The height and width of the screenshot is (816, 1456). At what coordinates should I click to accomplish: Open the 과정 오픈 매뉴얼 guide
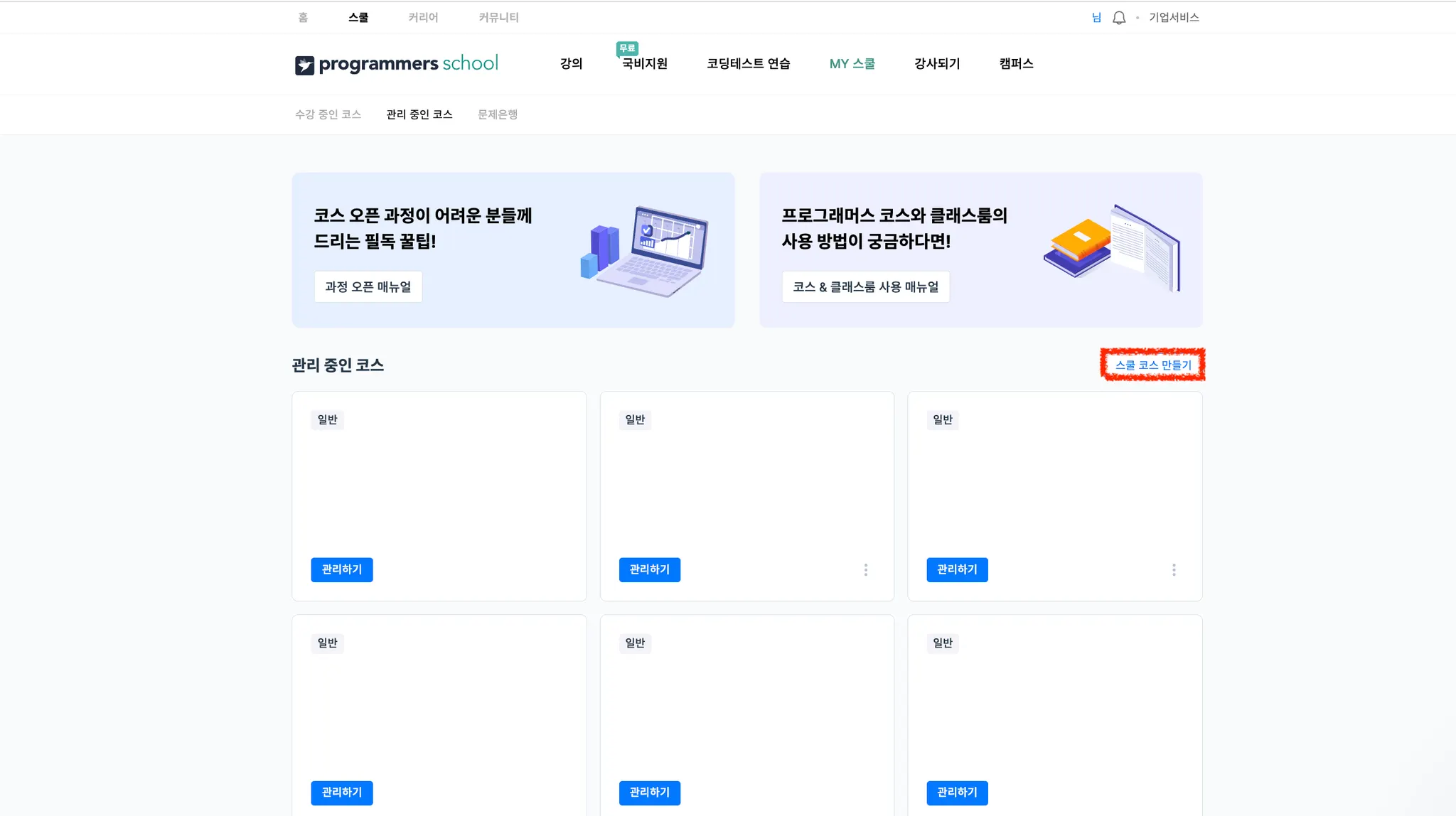tap(368, 287)
